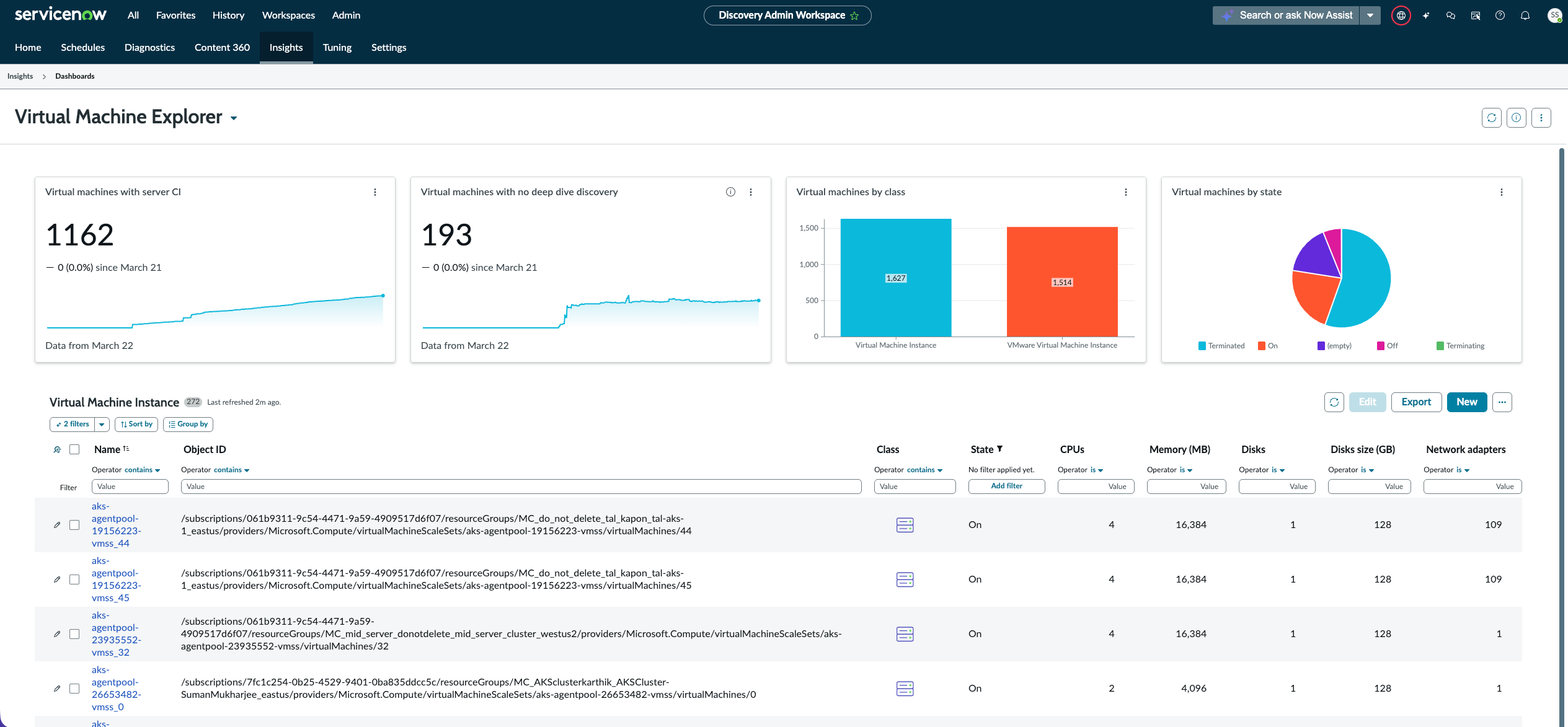Image resolution: width=1568 pixels, height=727 pixels.
Task: Open options for Virtual machines with server CI
Action: 375,192
